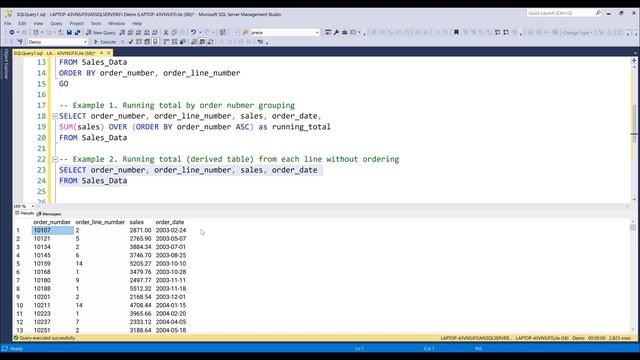This screenshot has width=640, height=360.
Task: Click the Open File folder icon
Action: pyautogui.click(x=60, y=32)
